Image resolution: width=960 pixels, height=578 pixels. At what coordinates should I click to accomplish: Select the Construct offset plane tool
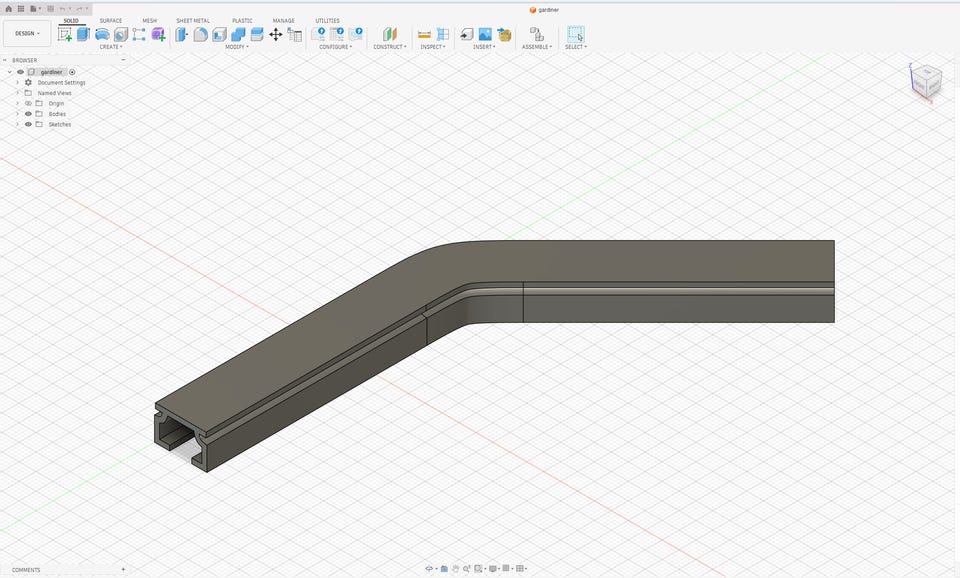pyautogui.click(x=389, y=34)
